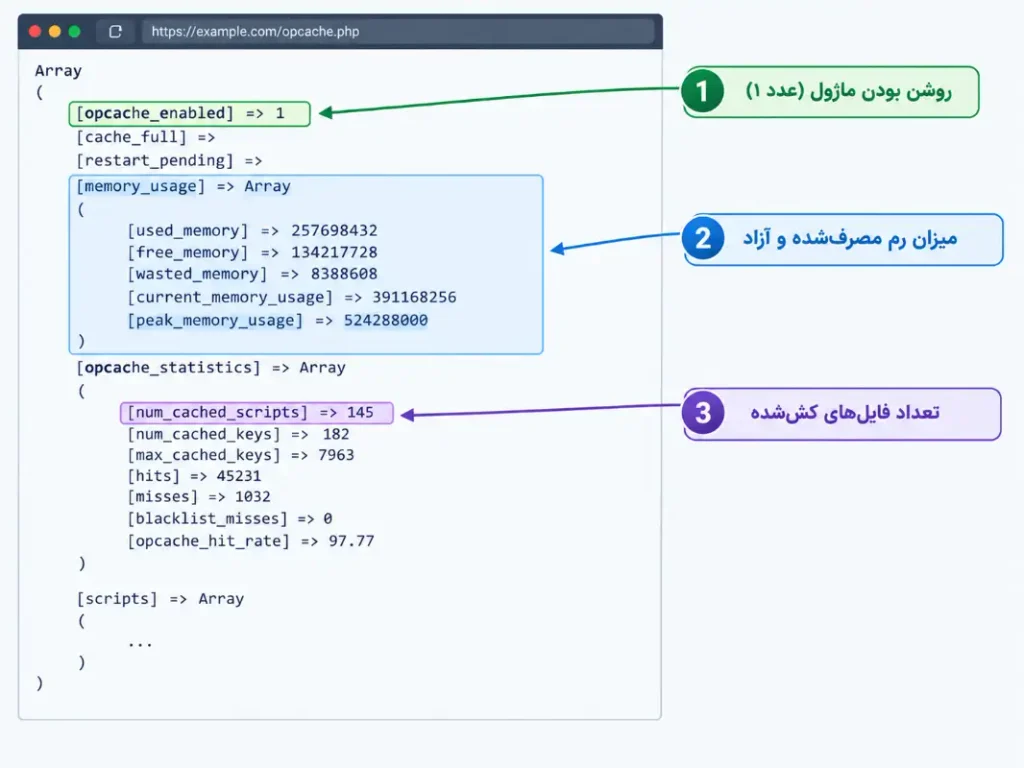1024x768 pixels.
Task: Select the [opcache_enabled] => 1 line
Action: [189, 114]
